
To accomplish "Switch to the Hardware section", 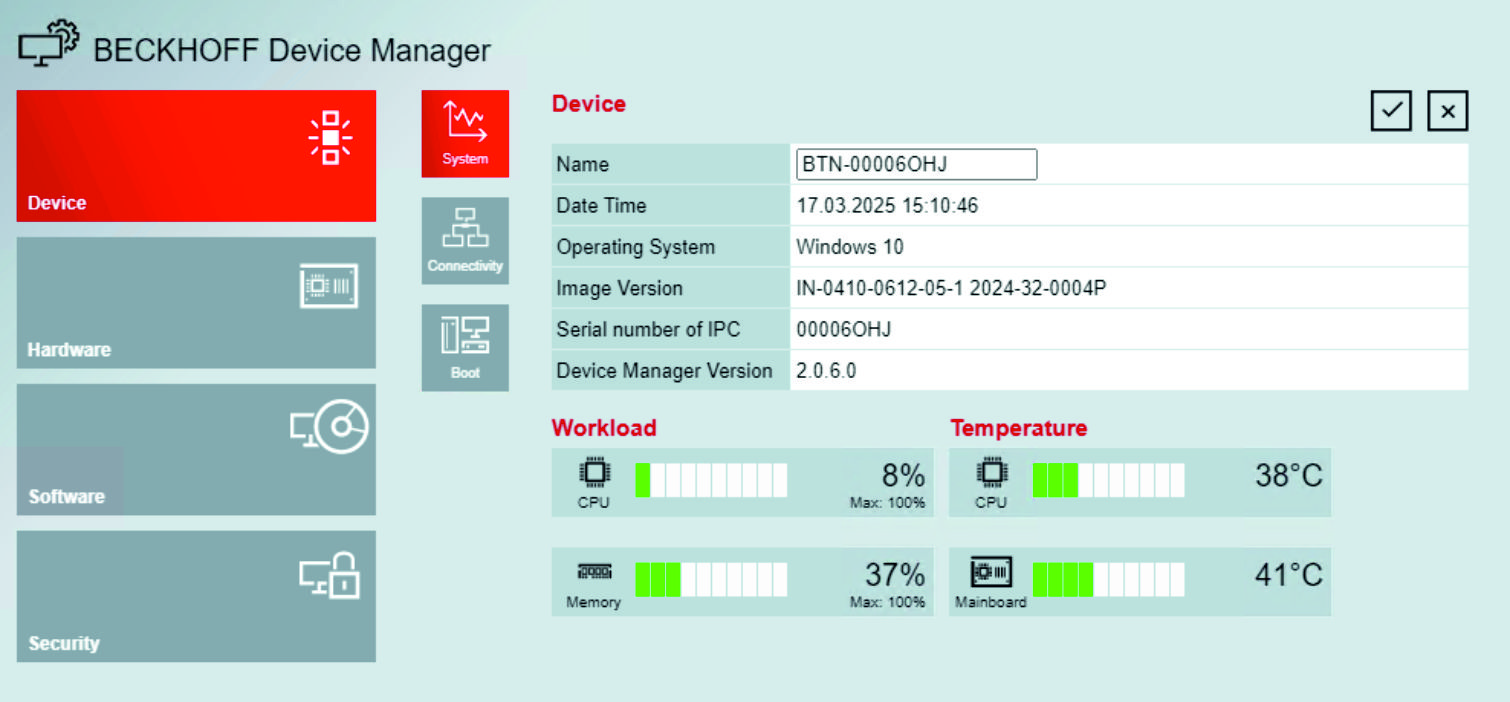I will pyautogui.click(x=196, y=303).
